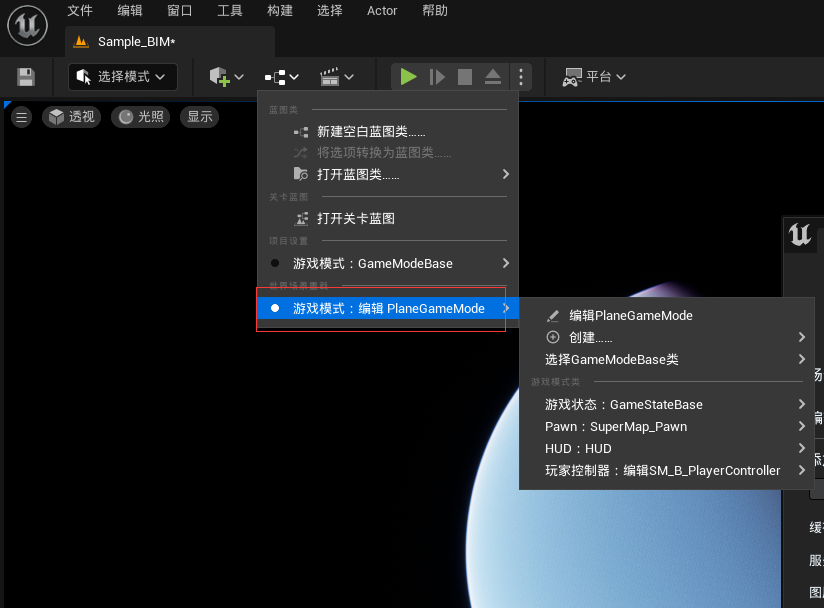Screen dimensions: 824x608
Task: Choose 编辑PlaneGameMode in submenu
Action: (x=666, y=315)
